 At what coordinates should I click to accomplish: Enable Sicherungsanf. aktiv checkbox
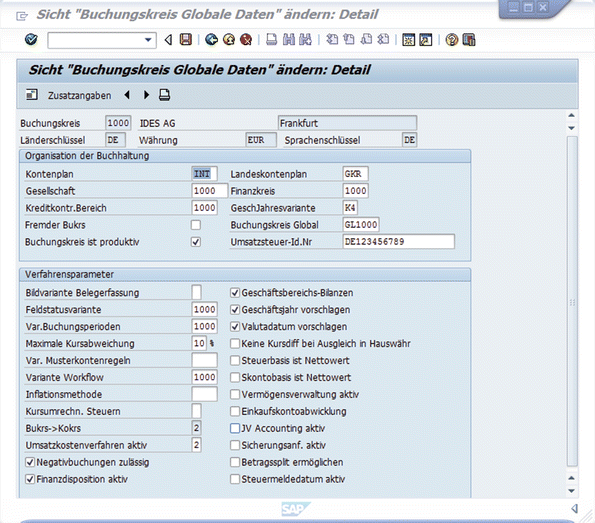(x=235, y=445)
